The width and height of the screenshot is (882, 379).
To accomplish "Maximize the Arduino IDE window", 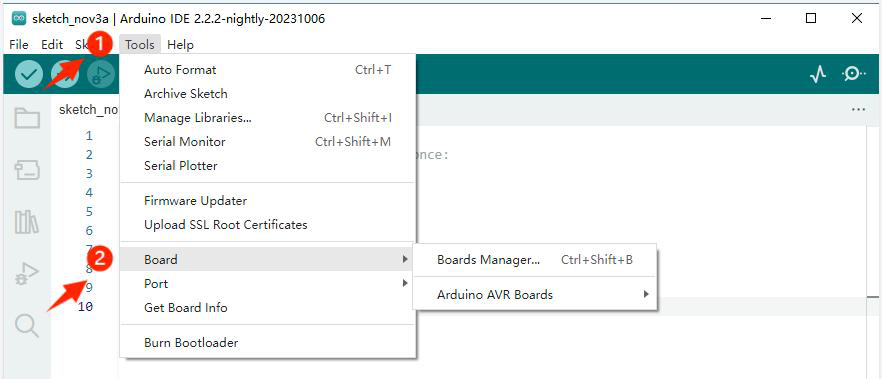I will (x=811, y=19).
